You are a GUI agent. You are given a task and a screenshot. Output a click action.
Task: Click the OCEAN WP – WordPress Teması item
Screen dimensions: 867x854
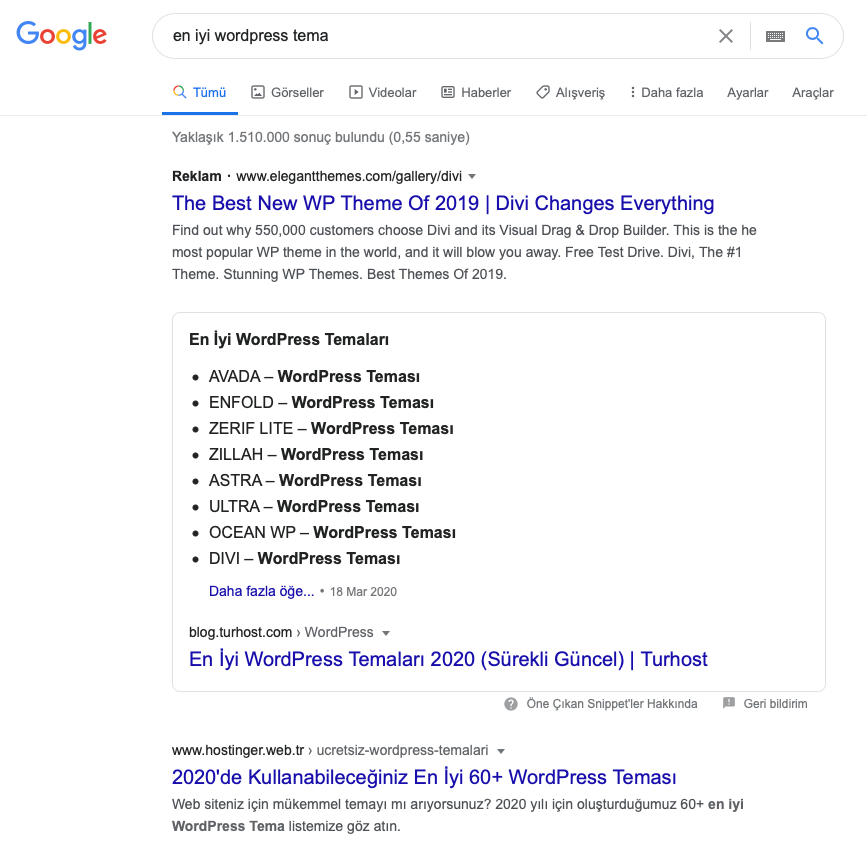[x=332, y=533]
